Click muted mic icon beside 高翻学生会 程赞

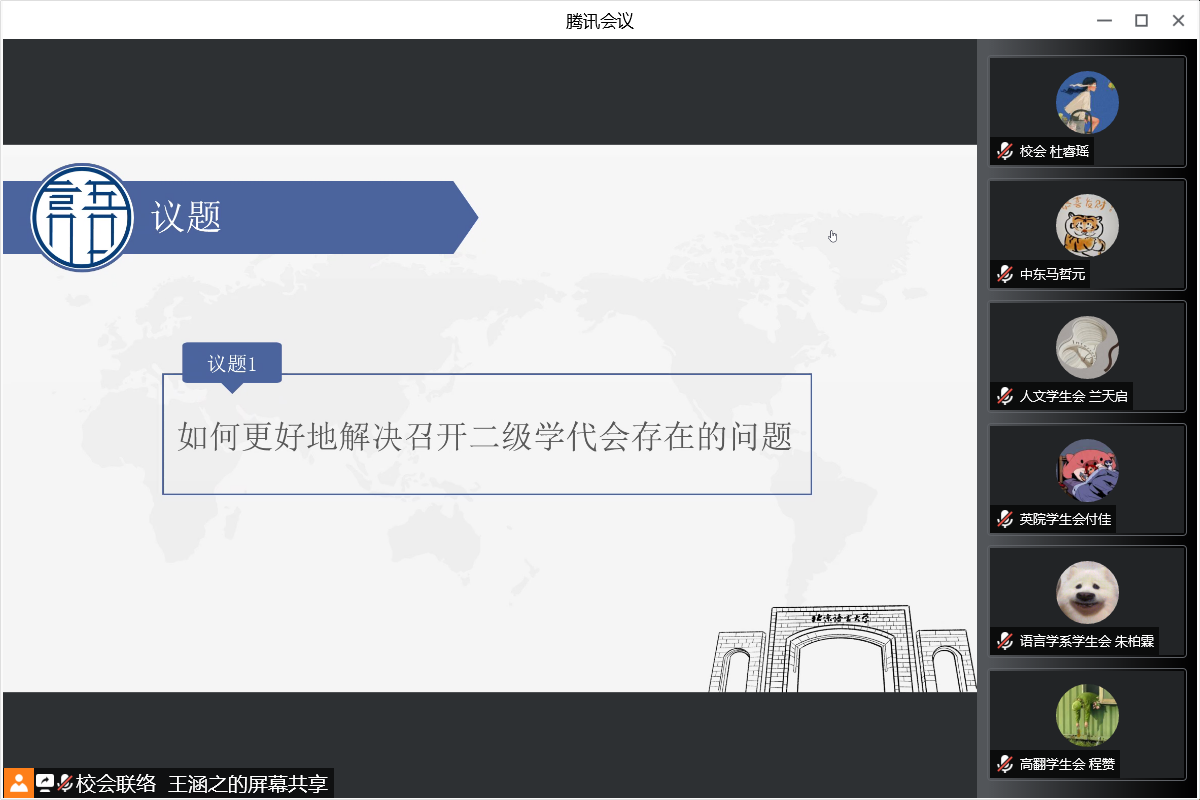coord(1005,764)
